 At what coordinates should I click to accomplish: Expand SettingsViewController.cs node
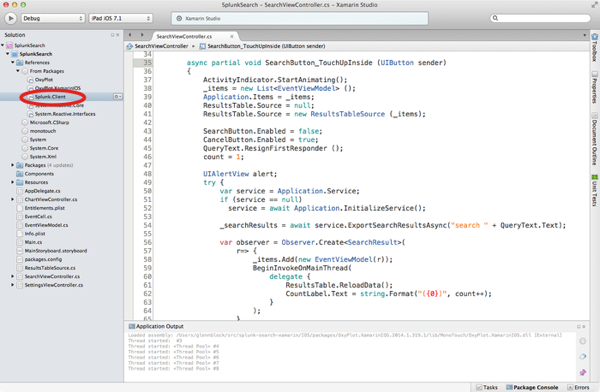(13, 285)
